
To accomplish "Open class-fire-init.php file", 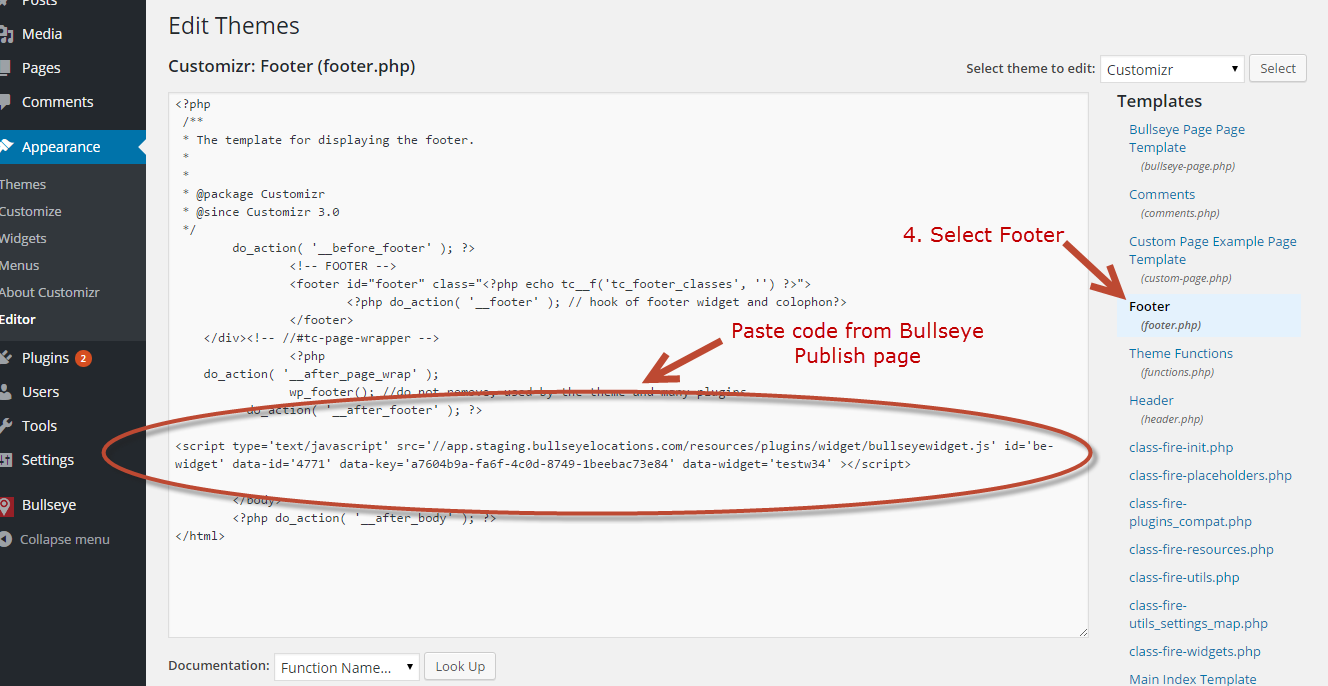I will [x=1181, y=447].
